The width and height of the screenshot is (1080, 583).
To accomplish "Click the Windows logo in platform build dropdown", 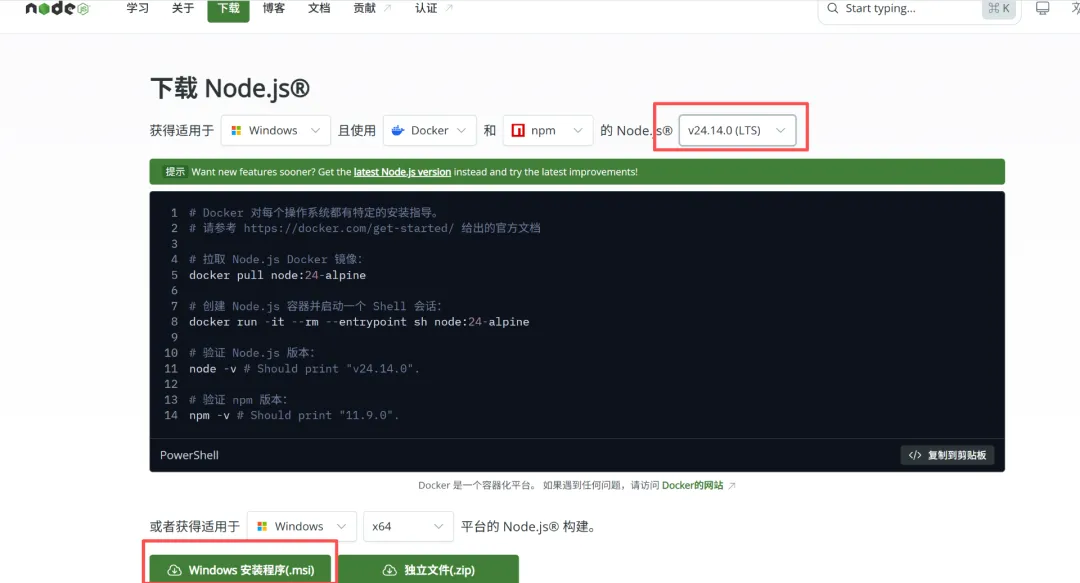I will (262, 526).
